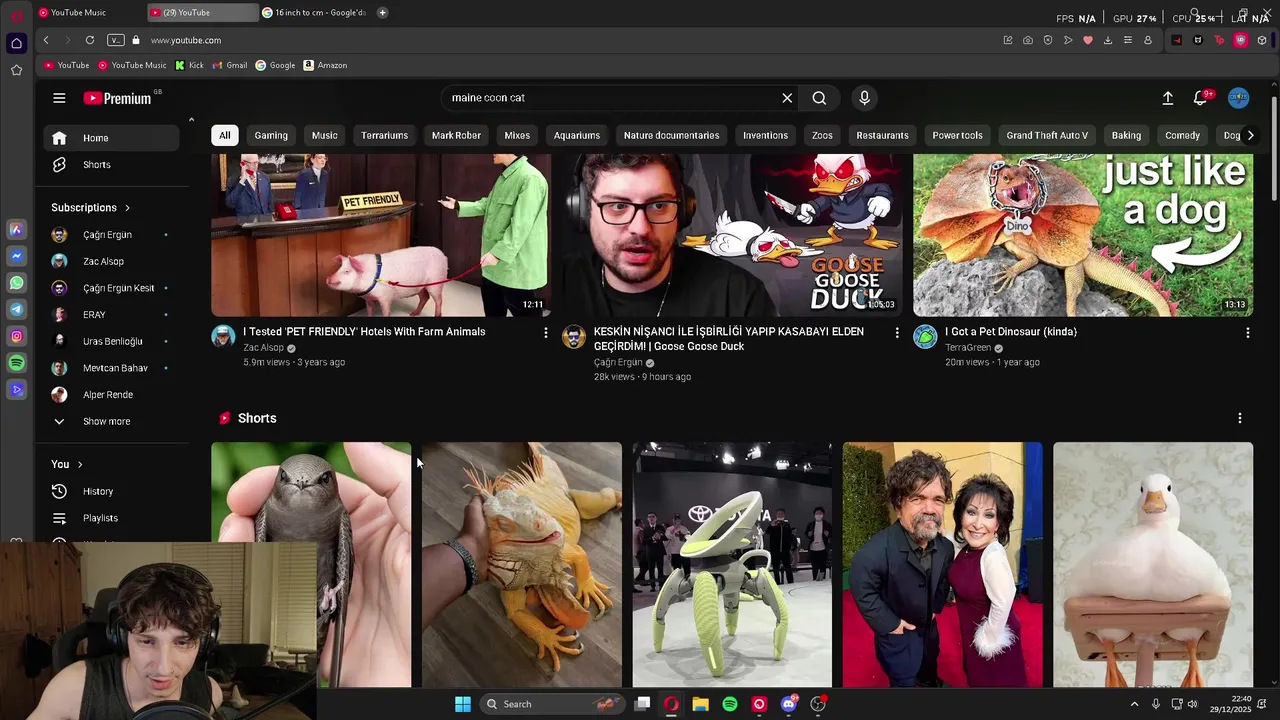Viewport: 1280px width, 720px height.
Task: Collapse sidebar section with small up arrow
Action: [x=191, y=120]
